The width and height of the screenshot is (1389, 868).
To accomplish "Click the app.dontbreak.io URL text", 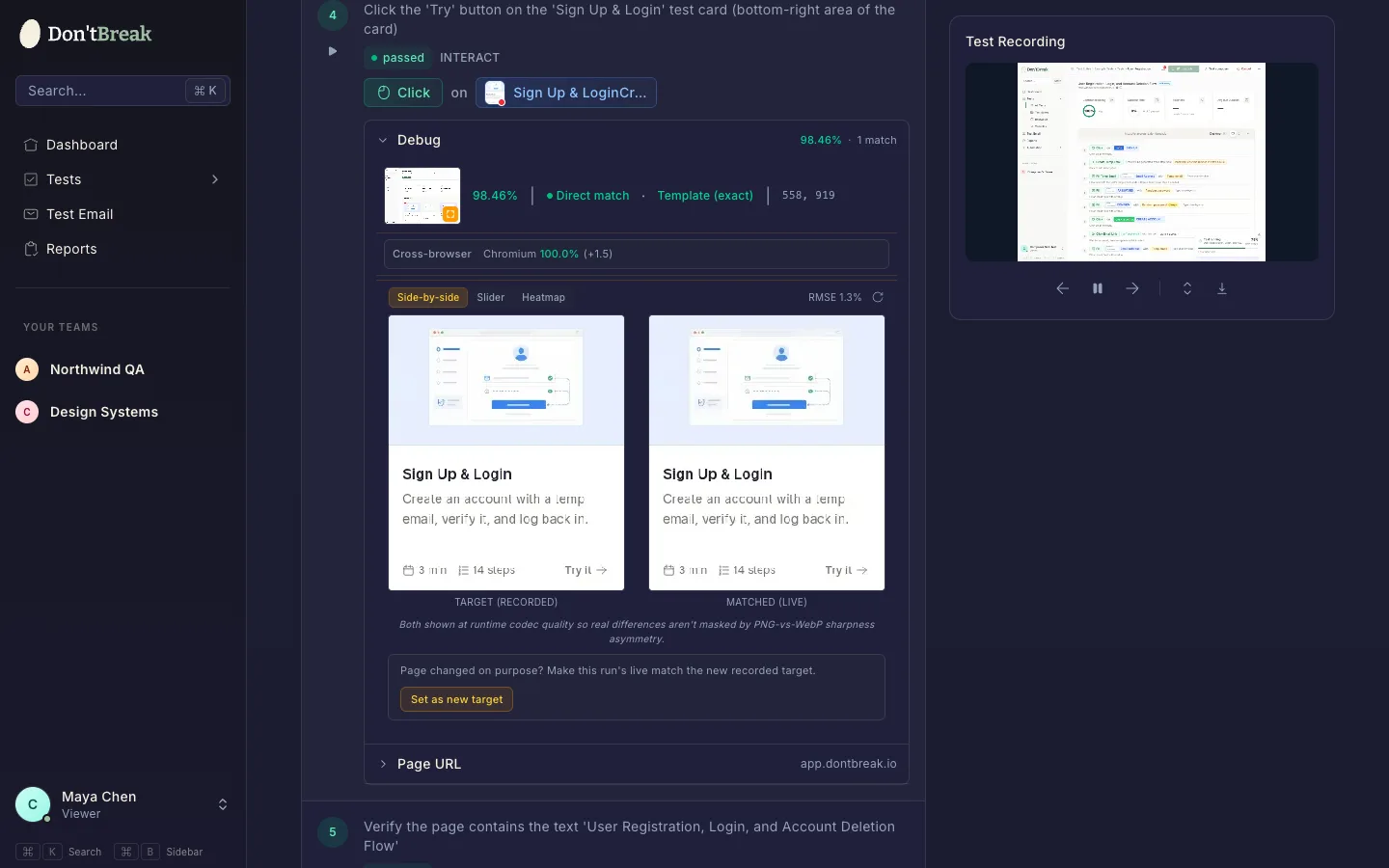I will pyautogui.click(x=849, y=764).
